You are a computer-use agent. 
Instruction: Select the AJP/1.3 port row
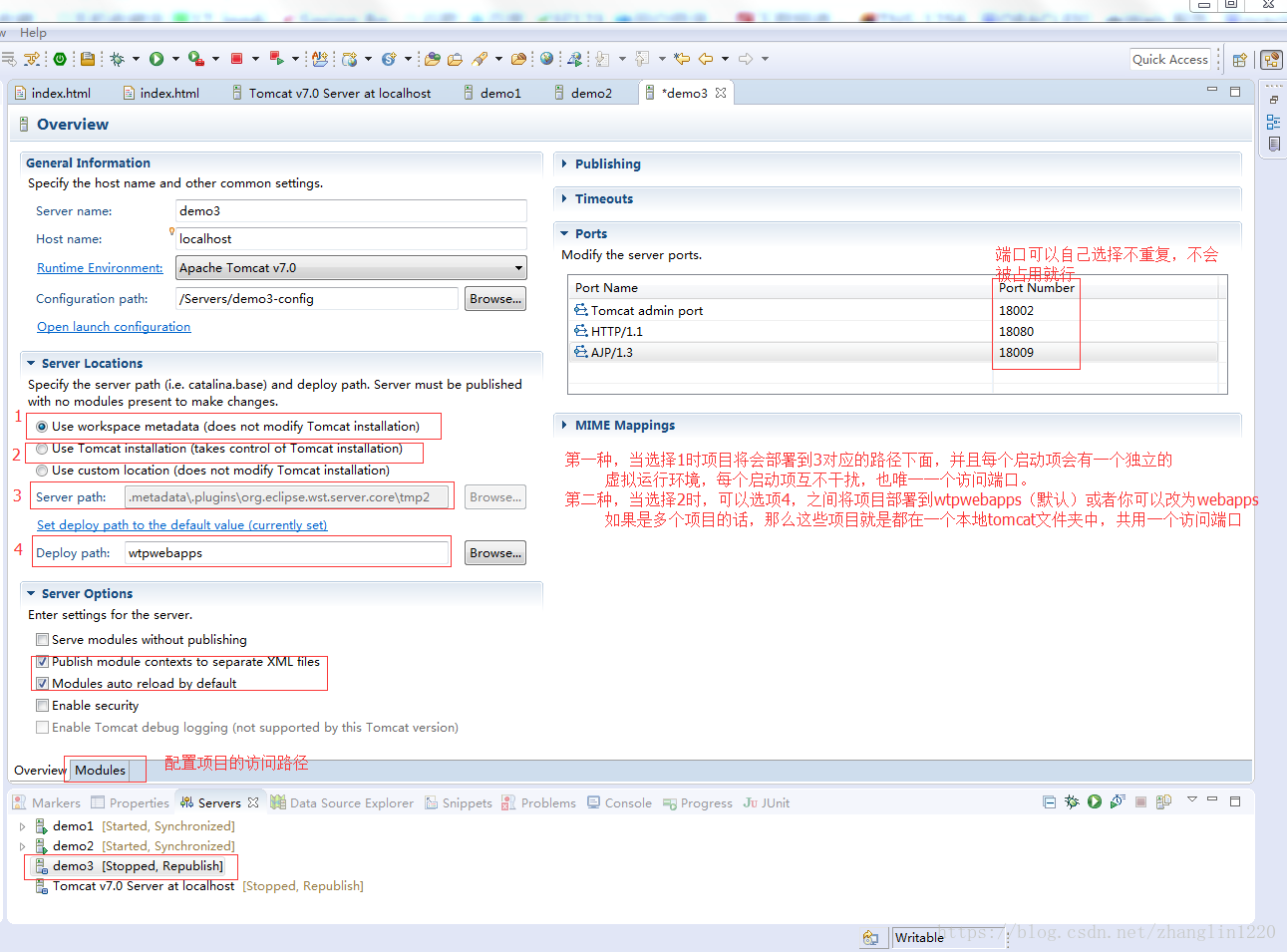tap(893, 352)
